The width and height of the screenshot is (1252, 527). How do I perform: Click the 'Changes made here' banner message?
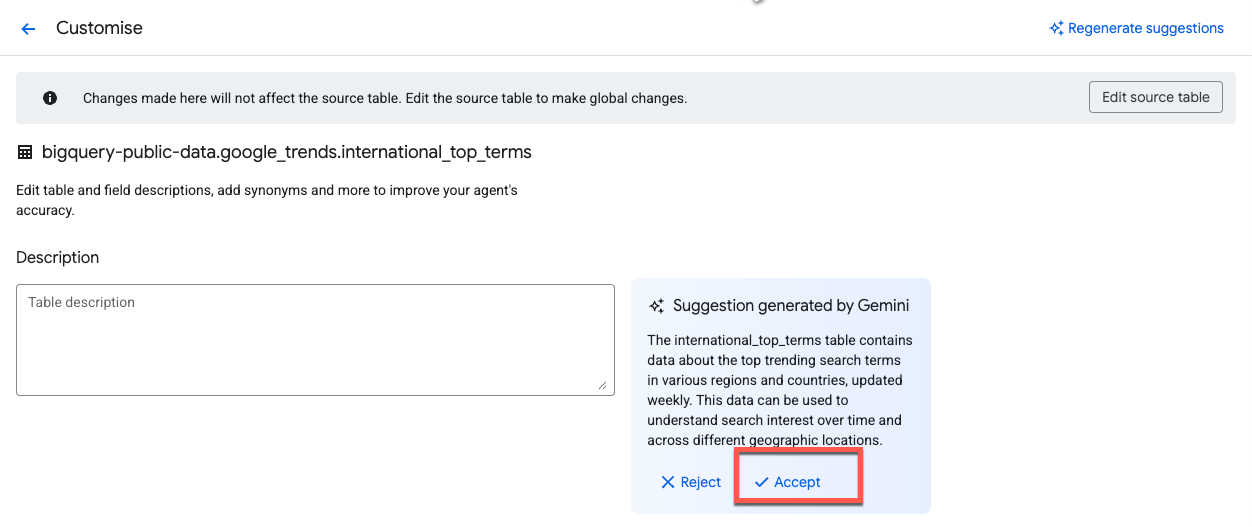point(384,98)
